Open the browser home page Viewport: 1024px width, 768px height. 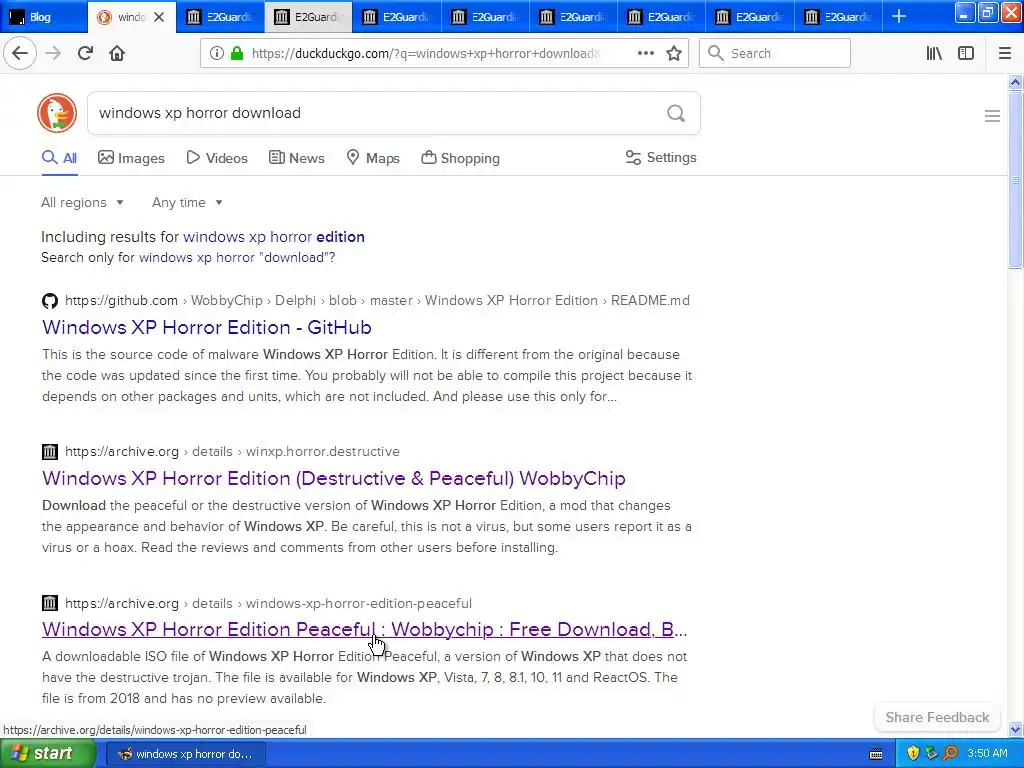click(117, 53)
